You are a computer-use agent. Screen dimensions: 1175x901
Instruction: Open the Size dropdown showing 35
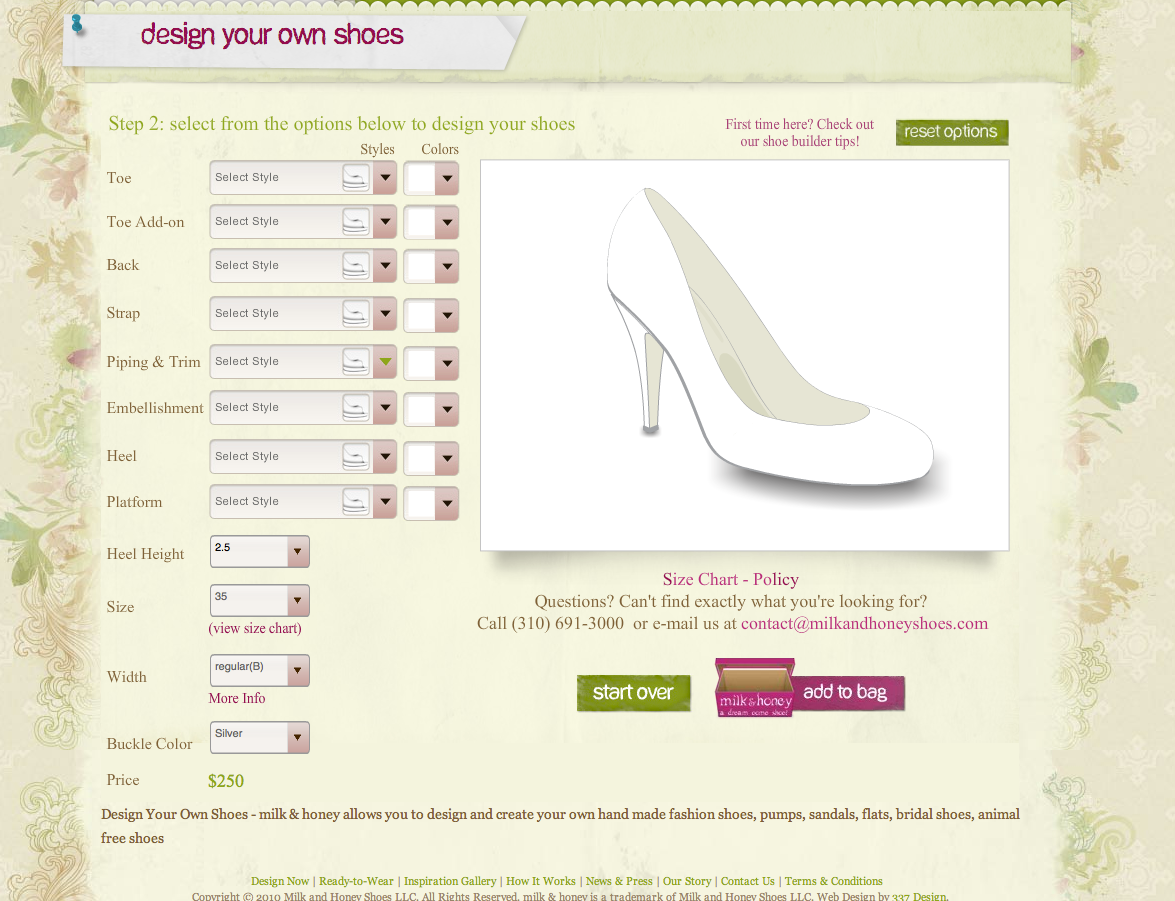(x=259, y=600)
